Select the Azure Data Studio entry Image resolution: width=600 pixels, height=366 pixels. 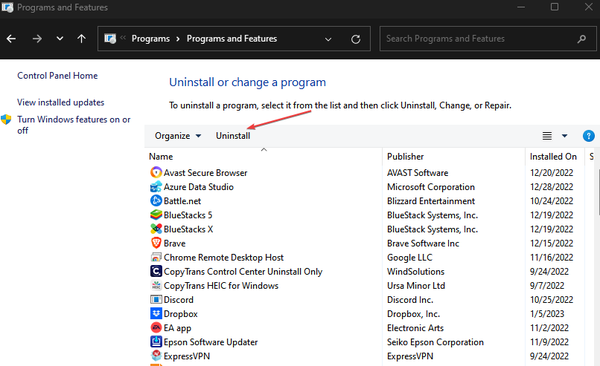(x=199, y=187)
